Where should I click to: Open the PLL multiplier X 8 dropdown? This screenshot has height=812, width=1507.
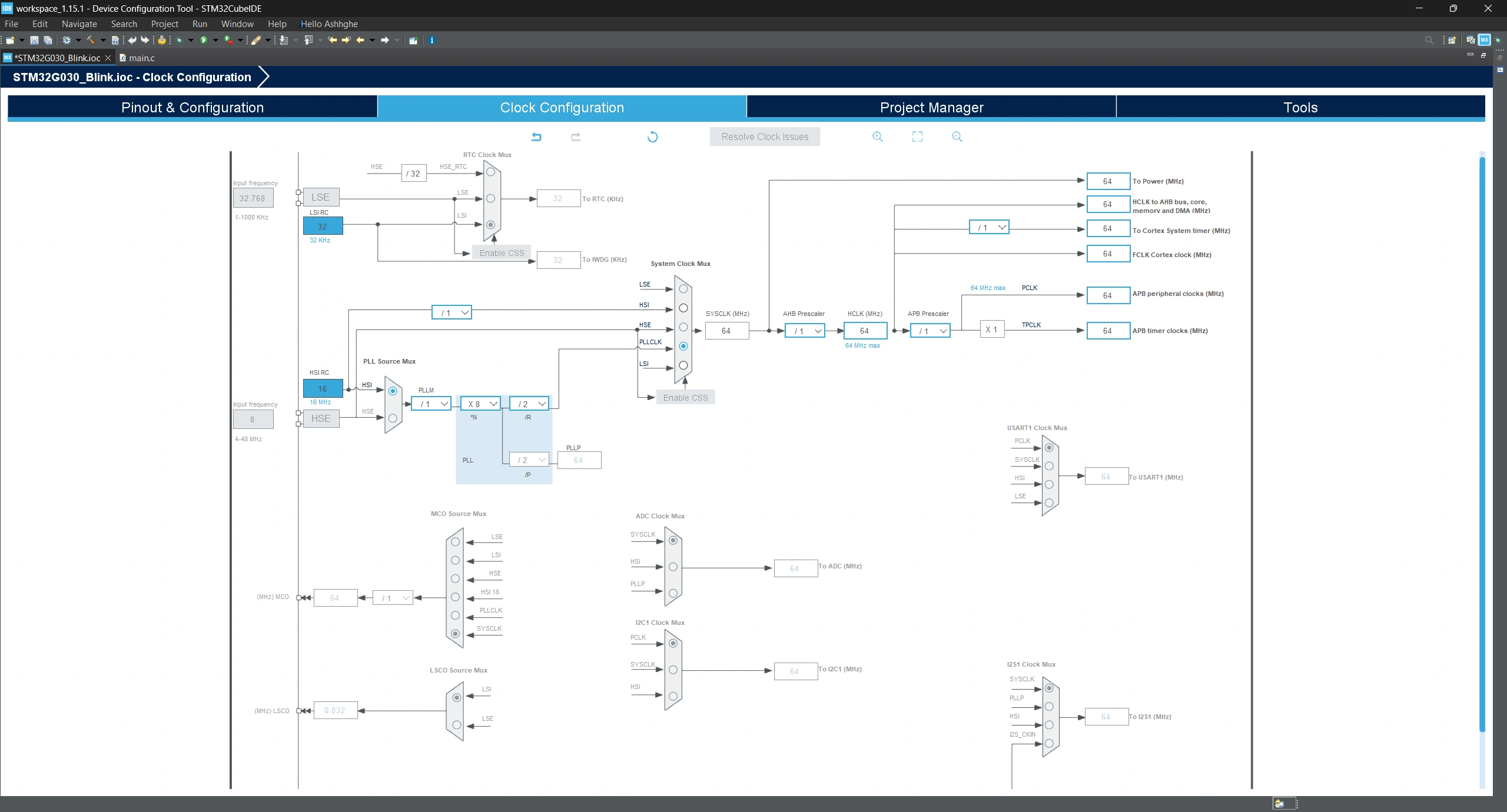pyautogui.click(x=480, y=404)
